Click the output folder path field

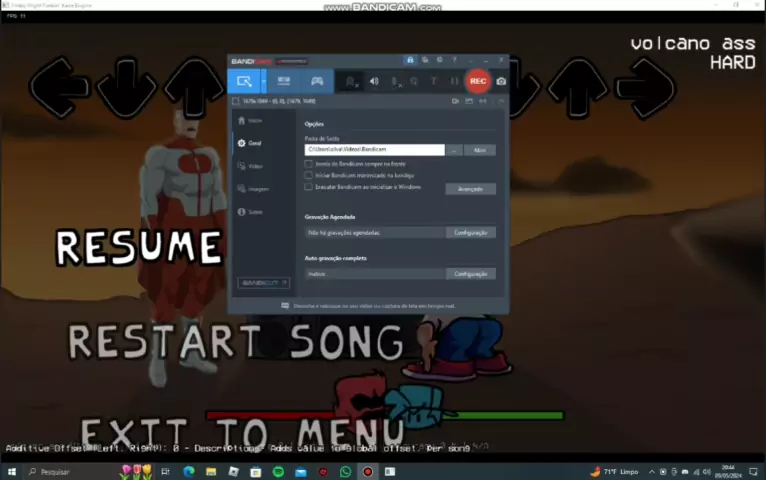click(x=374, y=150)
